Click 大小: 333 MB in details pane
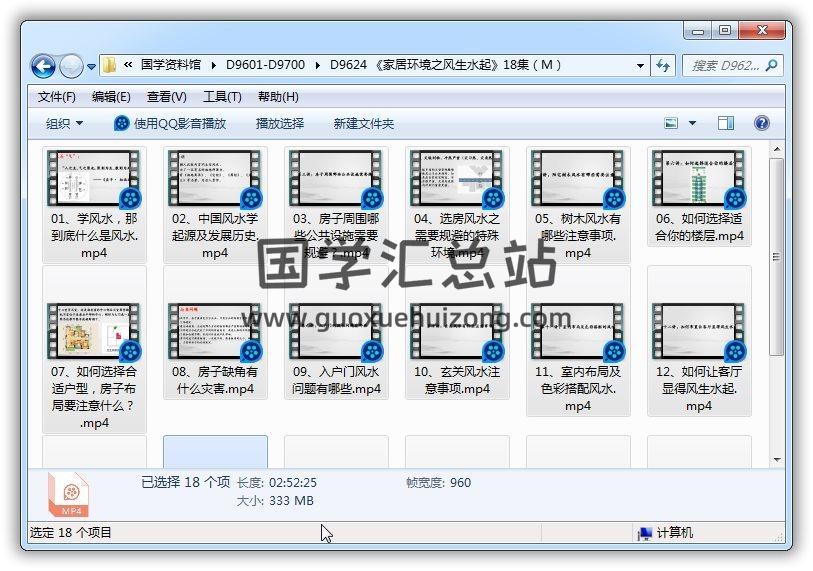The height and width of the screenshot is (571, 813). (275, 501)
